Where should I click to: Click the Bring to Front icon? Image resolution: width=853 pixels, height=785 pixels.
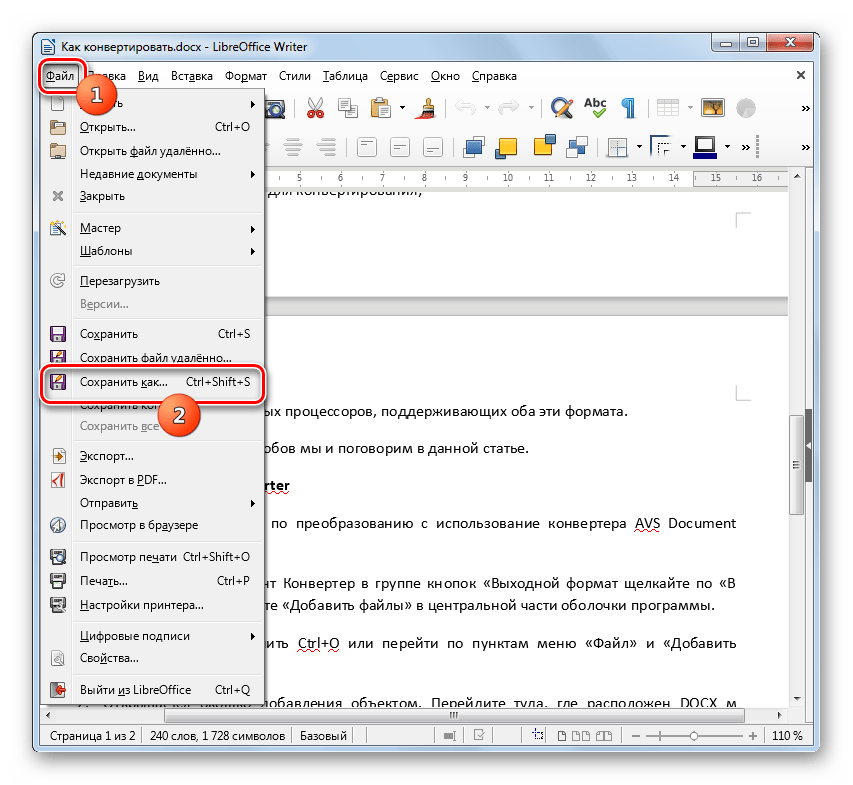474,147
